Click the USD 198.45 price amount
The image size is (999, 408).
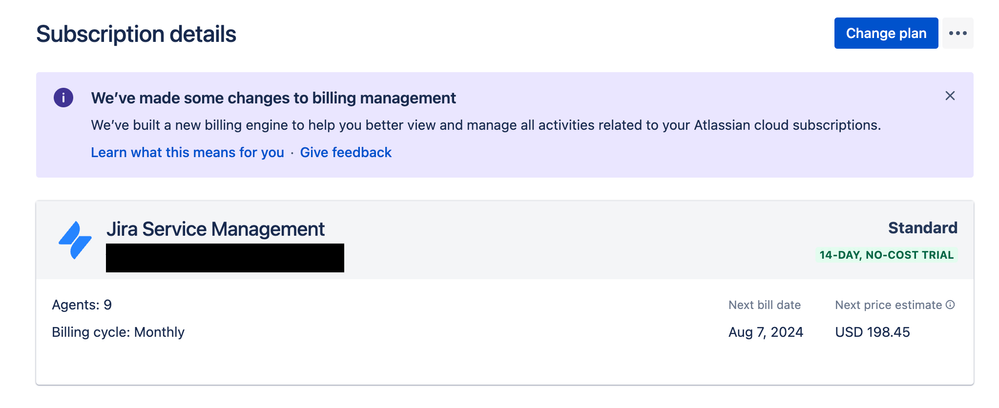[x=872, y=332]
